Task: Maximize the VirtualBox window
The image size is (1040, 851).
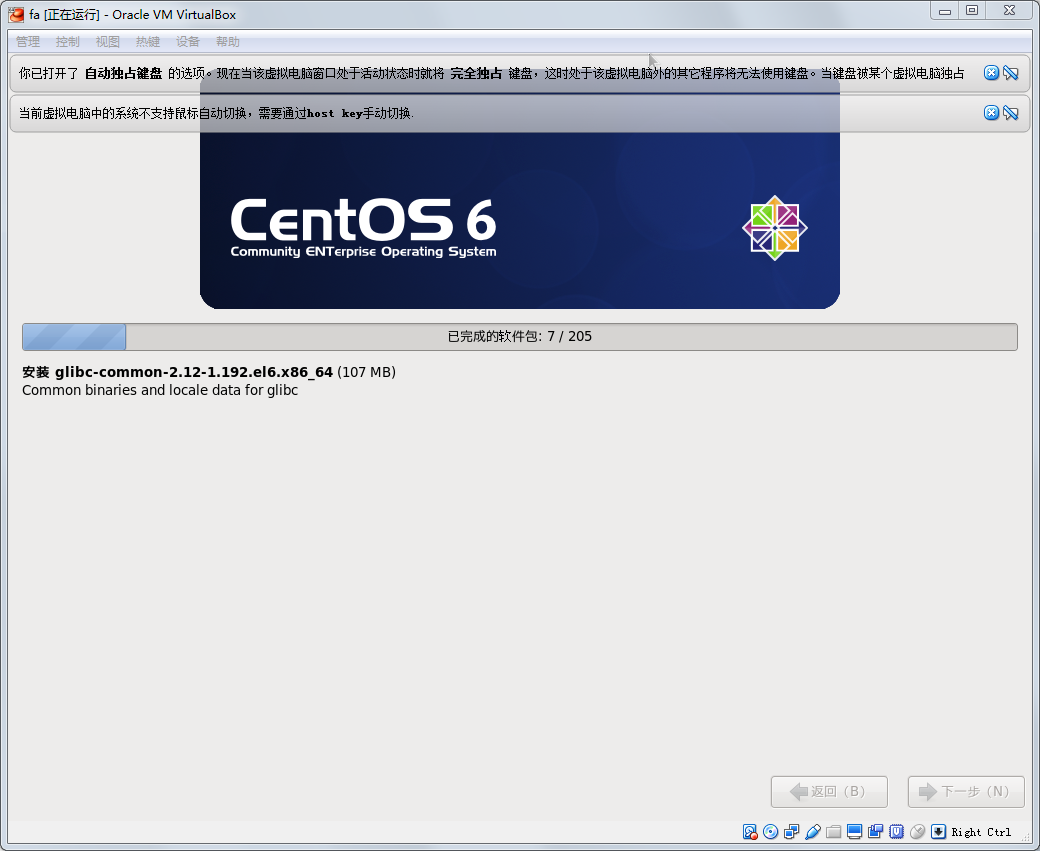Action: tap(972, 11)
